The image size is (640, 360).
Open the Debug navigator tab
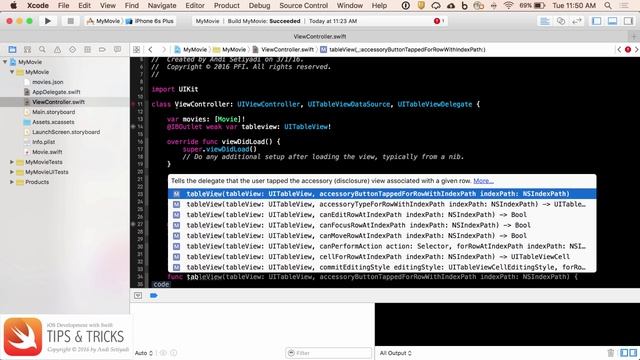[87, 49]
